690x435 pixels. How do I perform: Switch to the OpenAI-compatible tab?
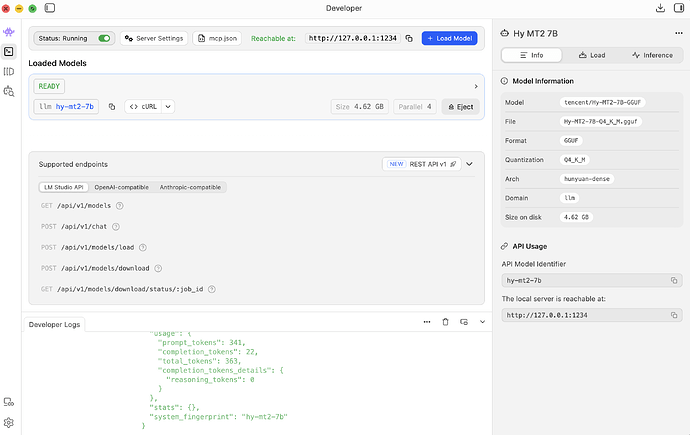(121, 187)
